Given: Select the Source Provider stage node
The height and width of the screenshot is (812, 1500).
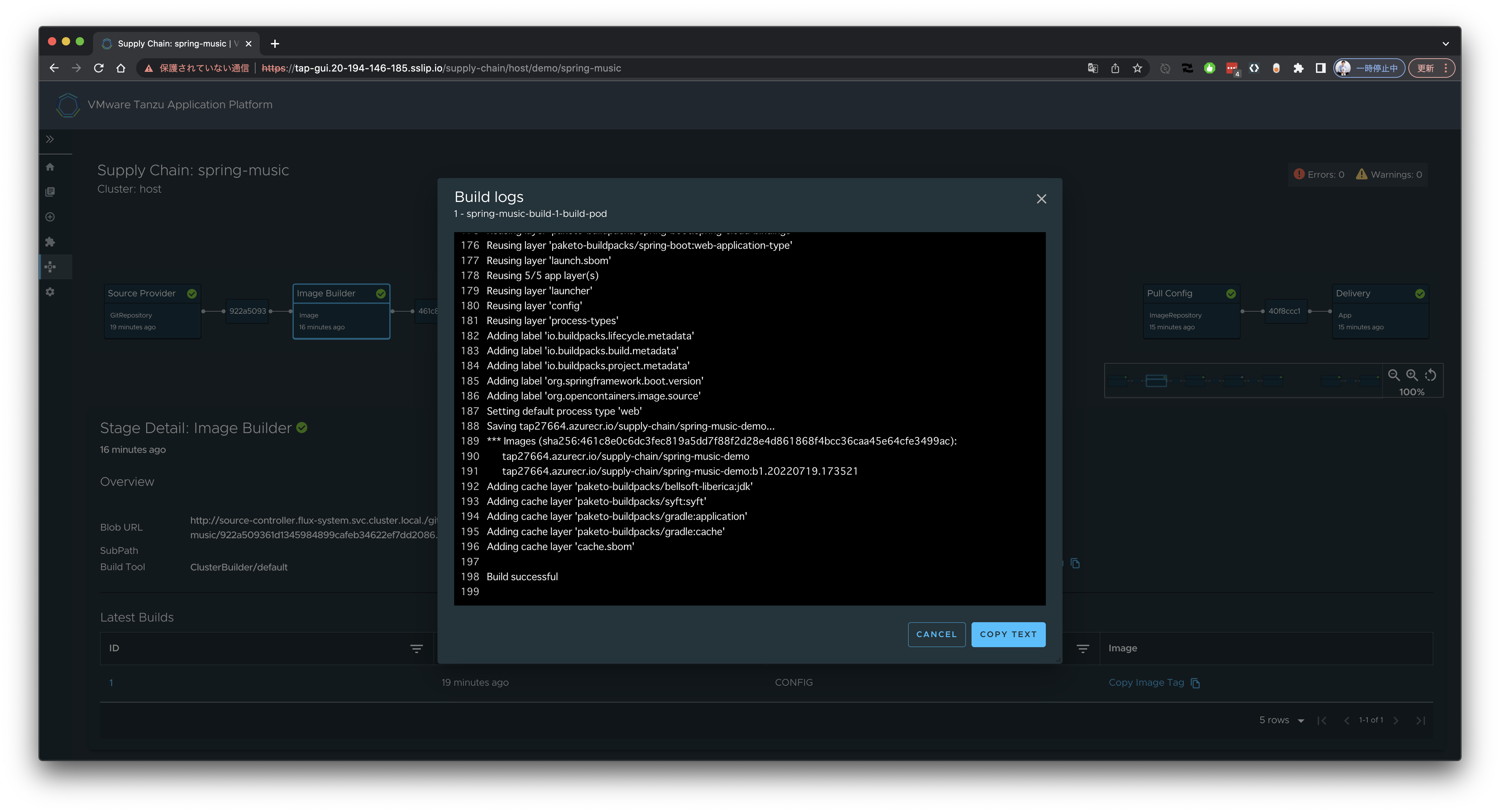Looking at the screenshot, I should click(152, 311).
